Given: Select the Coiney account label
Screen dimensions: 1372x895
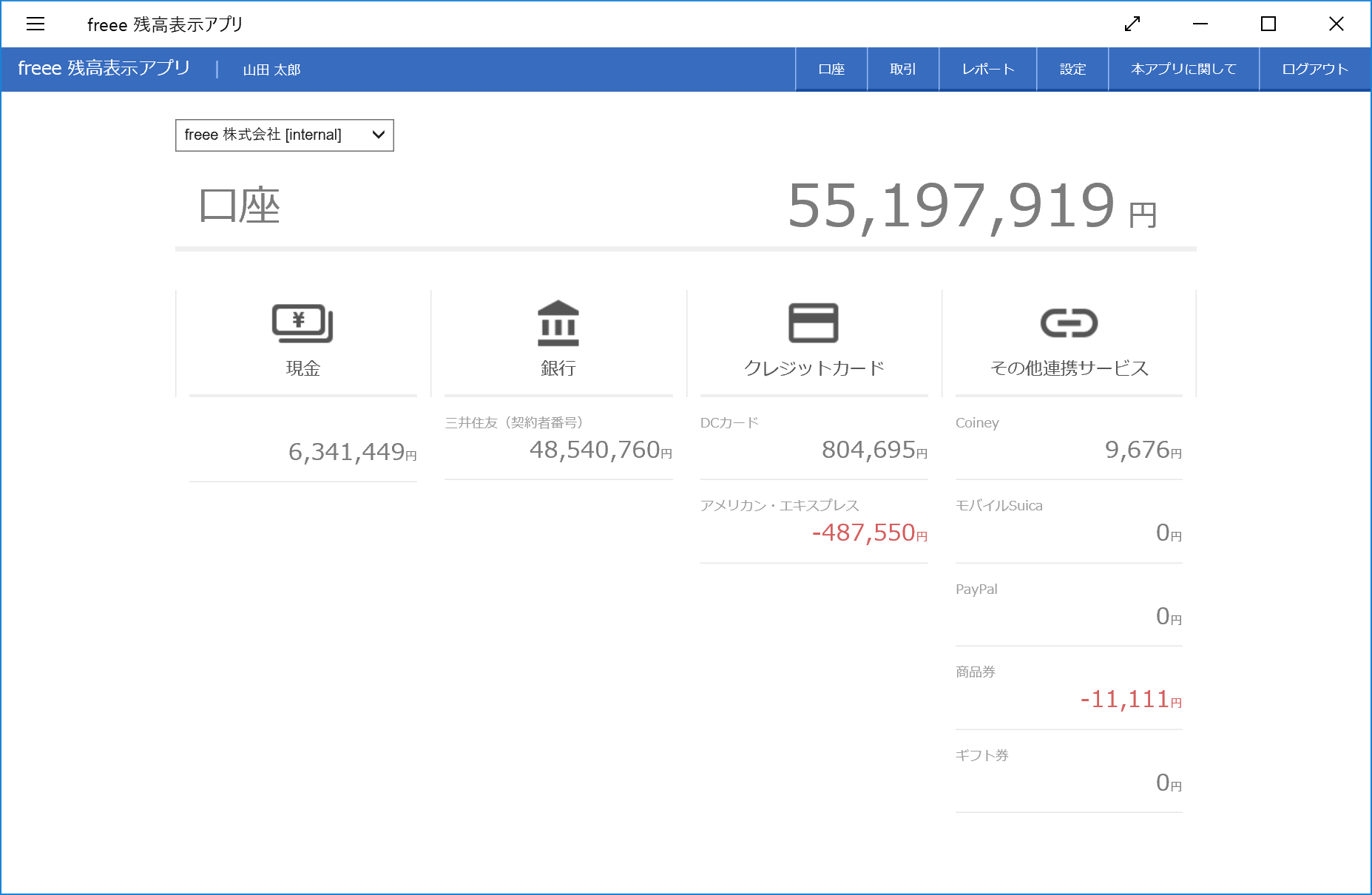Looking at the screenshot, I should (977, 423).
